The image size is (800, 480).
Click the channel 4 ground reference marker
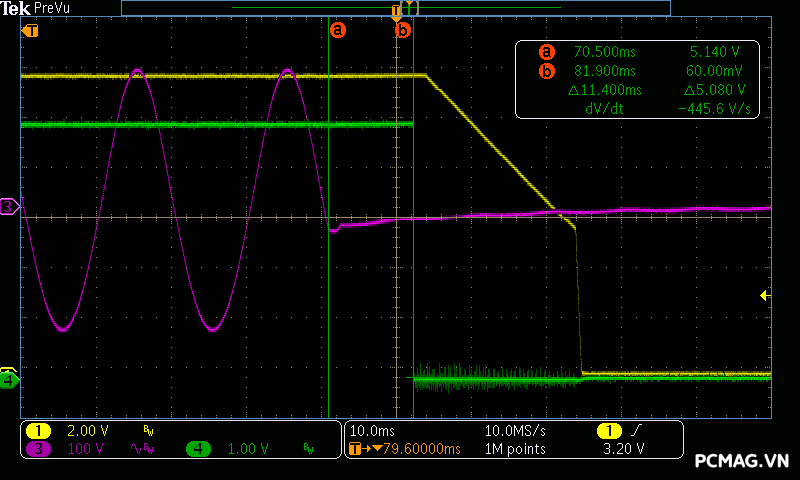click(9, 380)
